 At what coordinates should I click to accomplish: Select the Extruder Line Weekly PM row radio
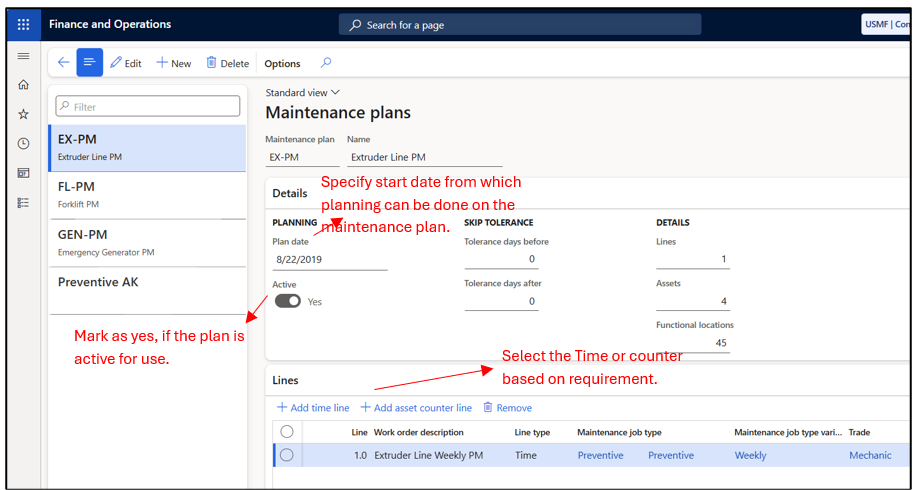click(x=287, y=455)
